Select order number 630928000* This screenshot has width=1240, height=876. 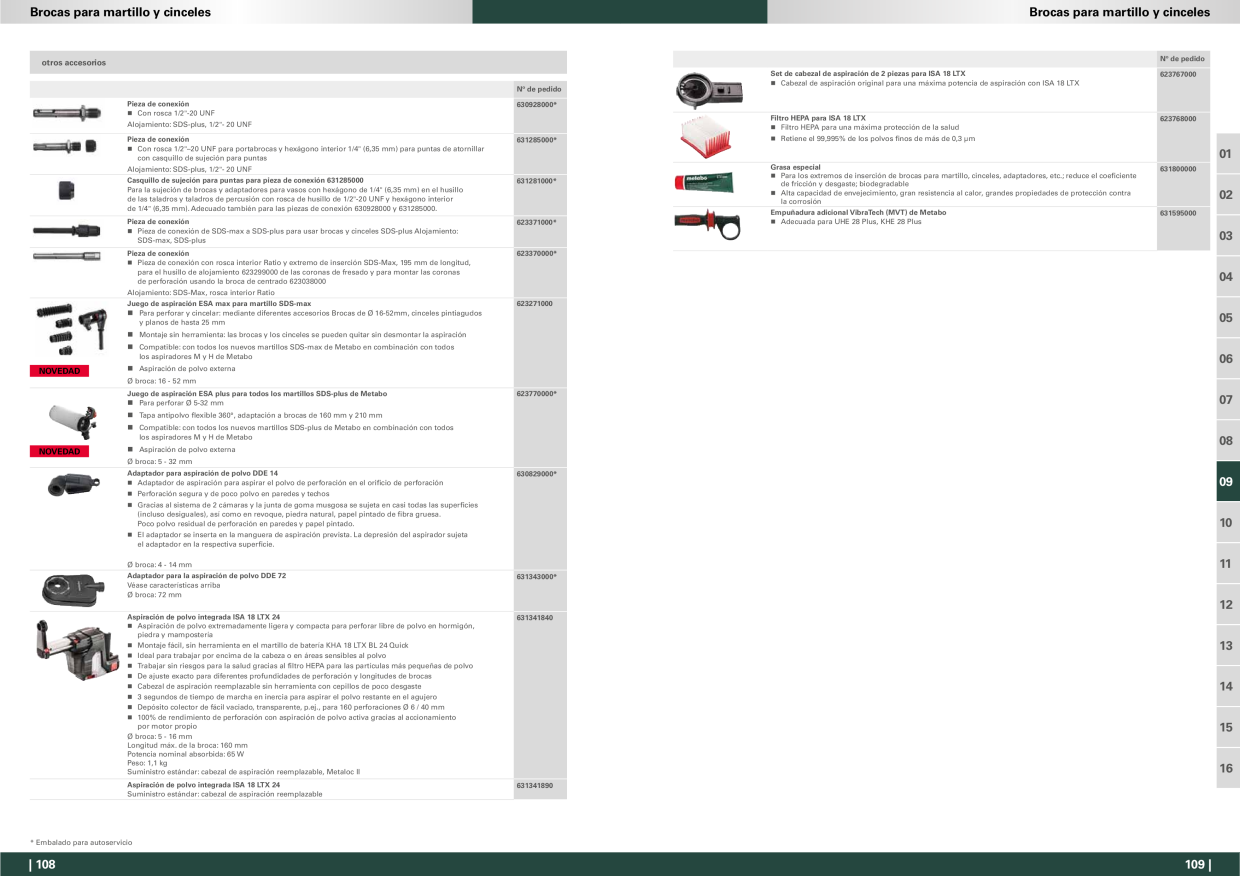536,104
